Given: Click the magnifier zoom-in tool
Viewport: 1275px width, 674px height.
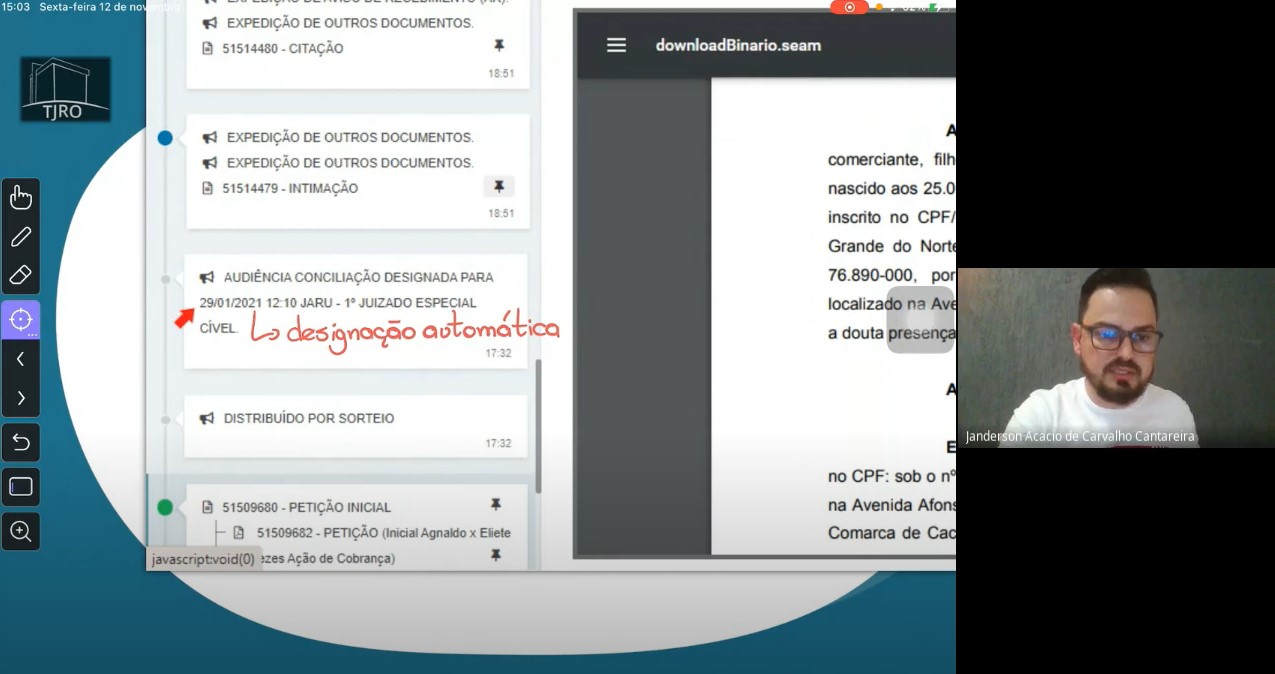Looking at the screenshot, I should (21, 531).
